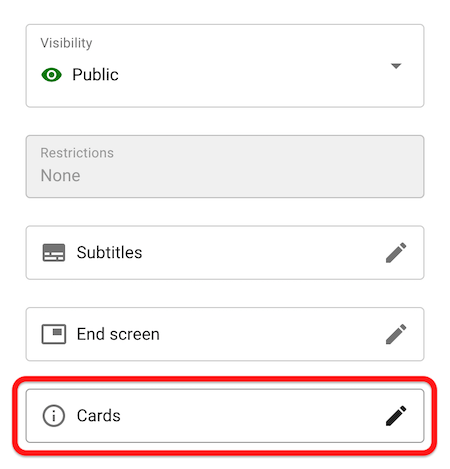
Task: Click the End screen layout icon
Action: click(x=54, y=334)
